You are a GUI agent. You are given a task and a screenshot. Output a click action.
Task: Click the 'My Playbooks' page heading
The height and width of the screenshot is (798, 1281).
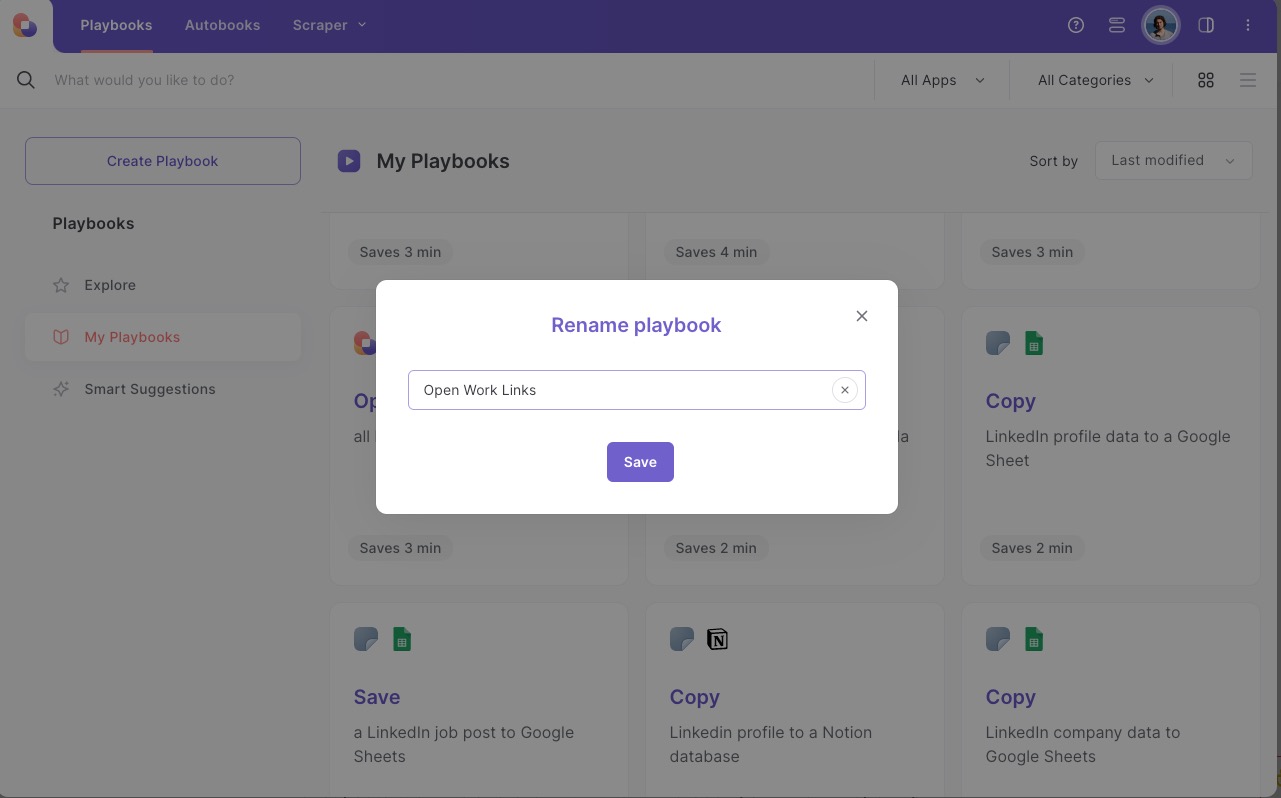click(x=443, y=161)
